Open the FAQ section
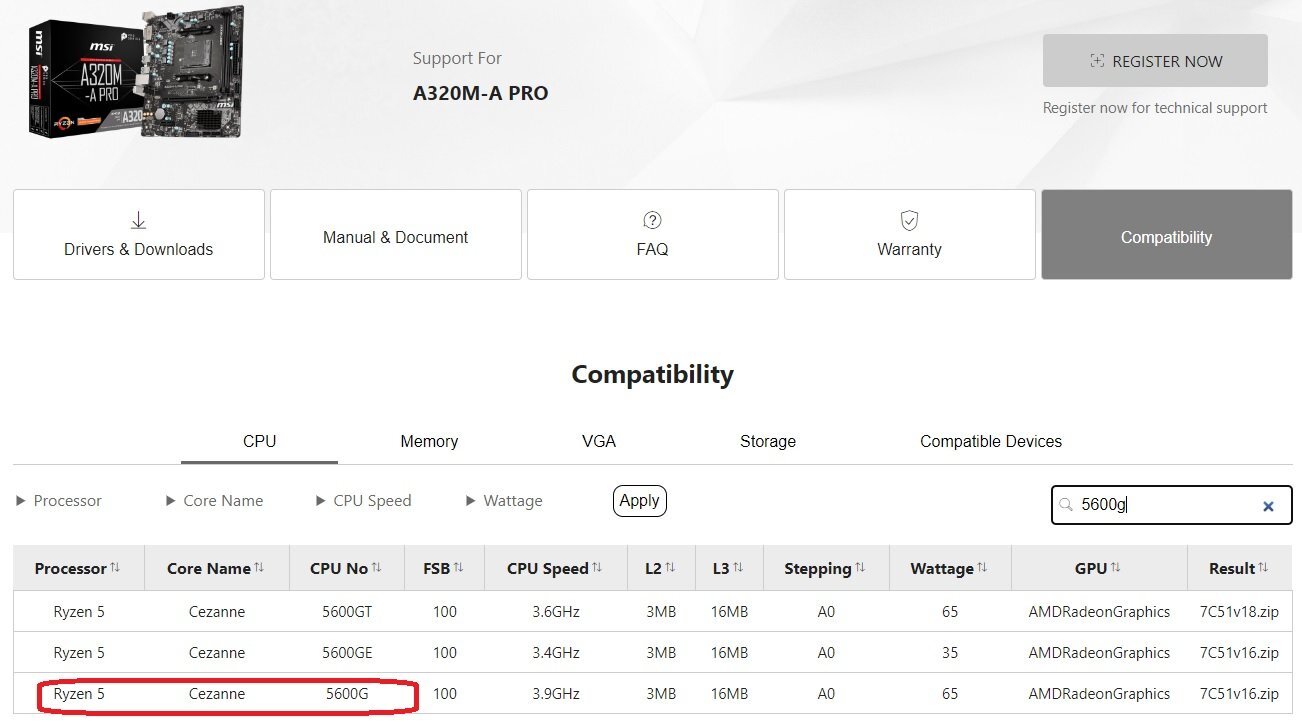The image size is (1302, 723). tap(653, 235)
